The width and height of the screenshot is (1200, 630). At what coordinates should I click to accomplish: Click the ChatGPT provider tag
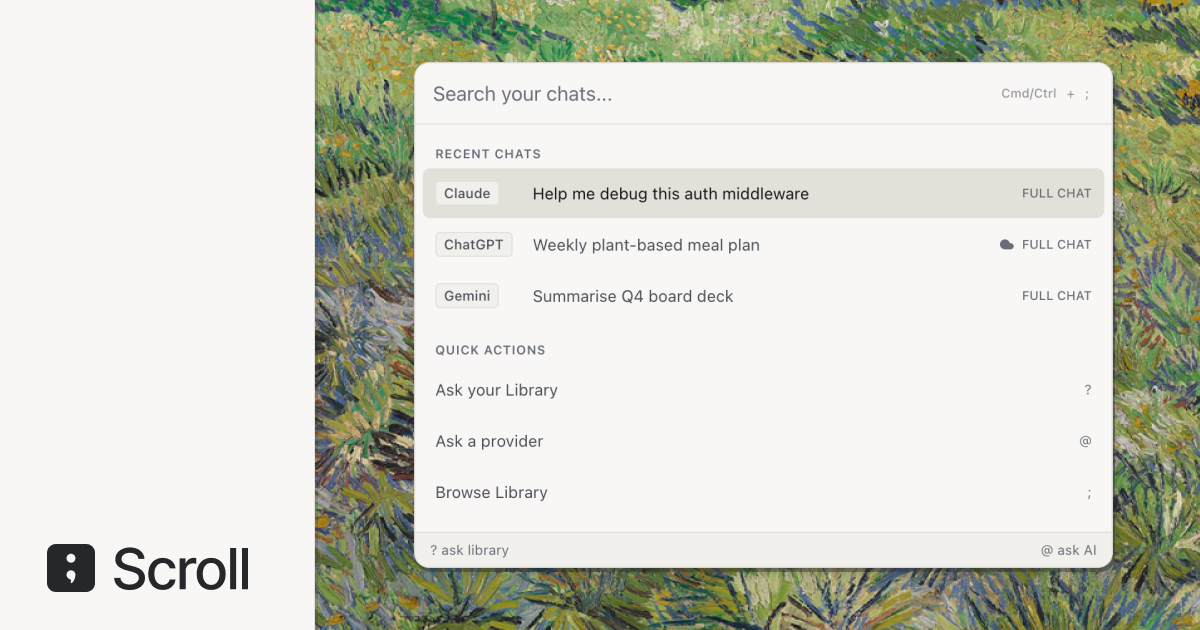[x=474, y=245]
